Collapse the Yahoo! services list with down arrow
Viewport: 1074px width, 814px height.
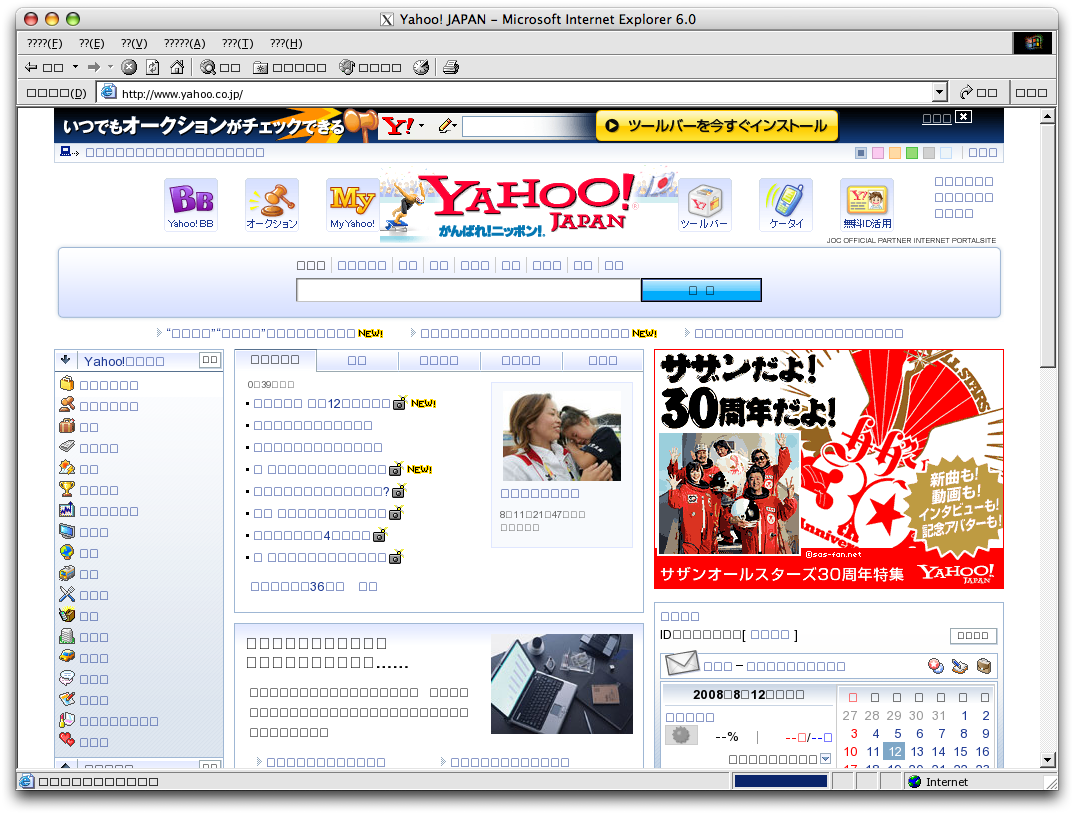66,360
